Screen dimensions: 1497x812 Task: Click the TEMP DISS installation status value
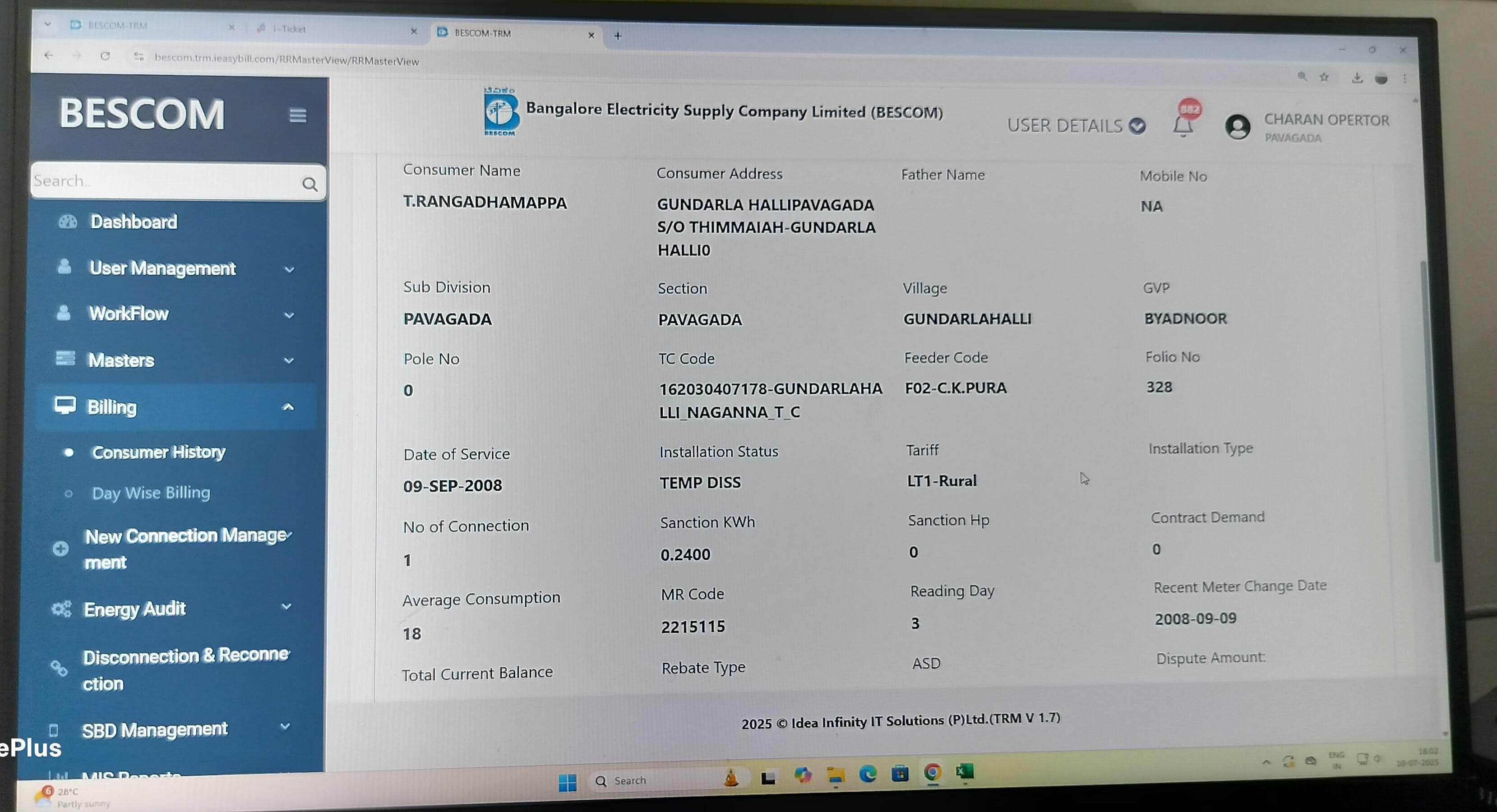pos(700,482)
